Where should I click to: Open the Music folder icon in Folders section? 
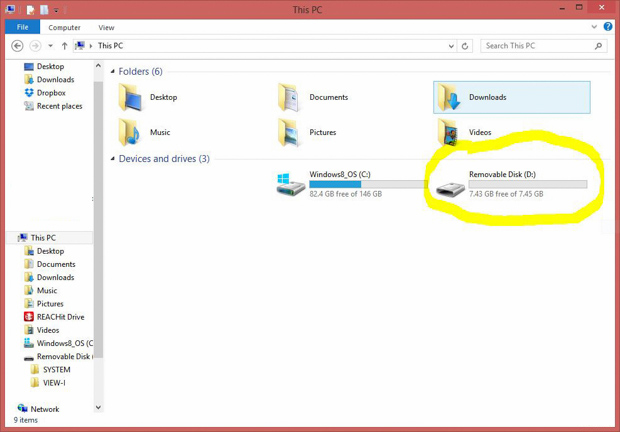pyautogui.click(x=129, y=132)
